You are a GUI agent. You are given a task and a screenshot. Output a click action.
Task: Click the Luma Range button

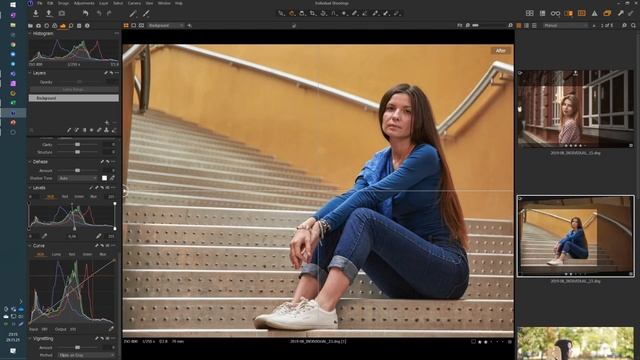pos(74,89)
